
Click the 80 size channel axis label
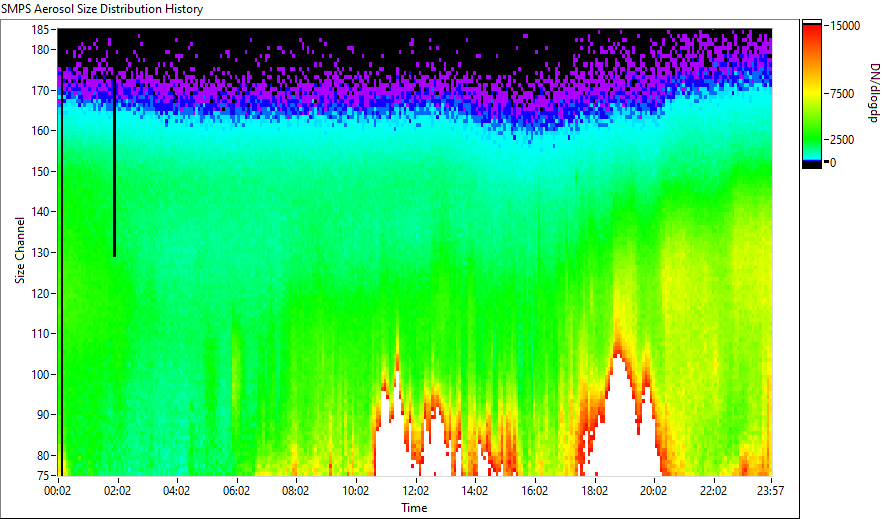click(42, 455)
